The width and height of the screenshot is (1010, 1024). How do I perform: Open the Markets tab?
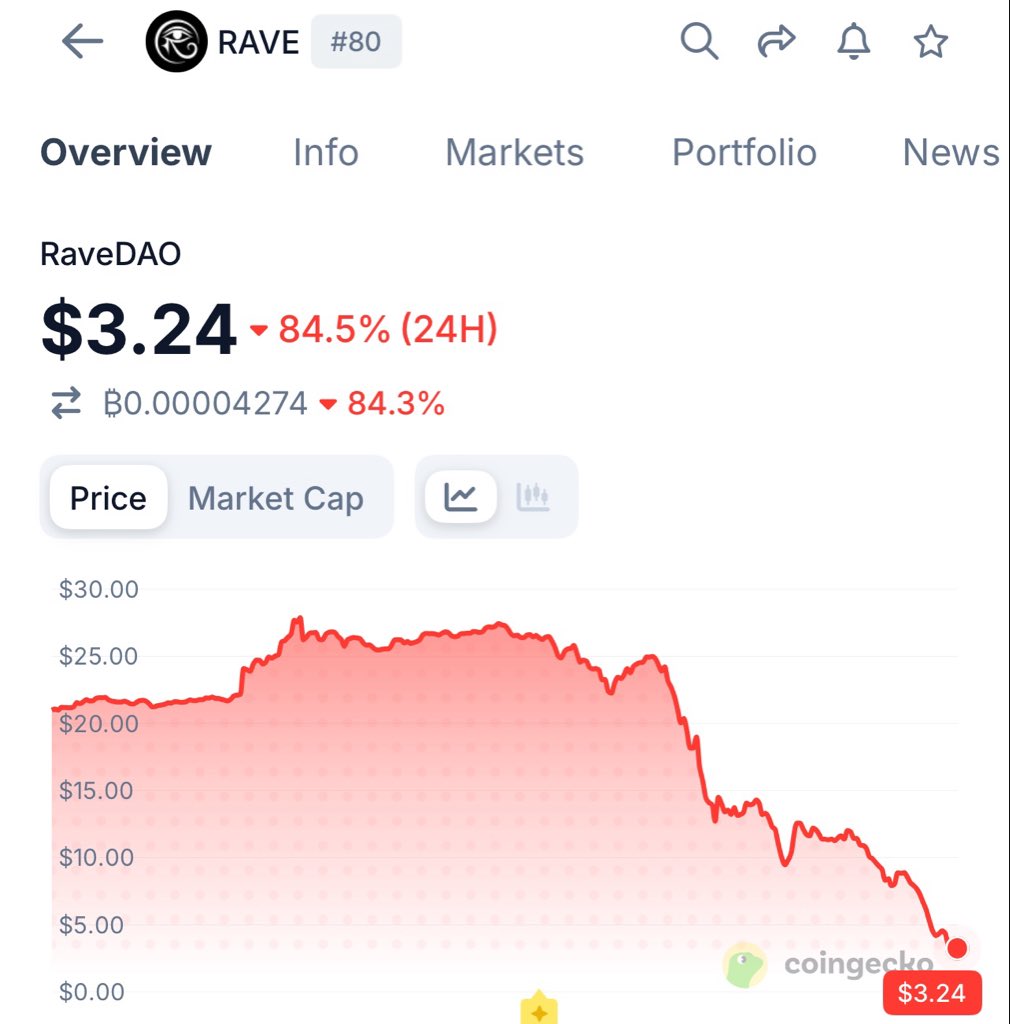[x=514, y=153]
